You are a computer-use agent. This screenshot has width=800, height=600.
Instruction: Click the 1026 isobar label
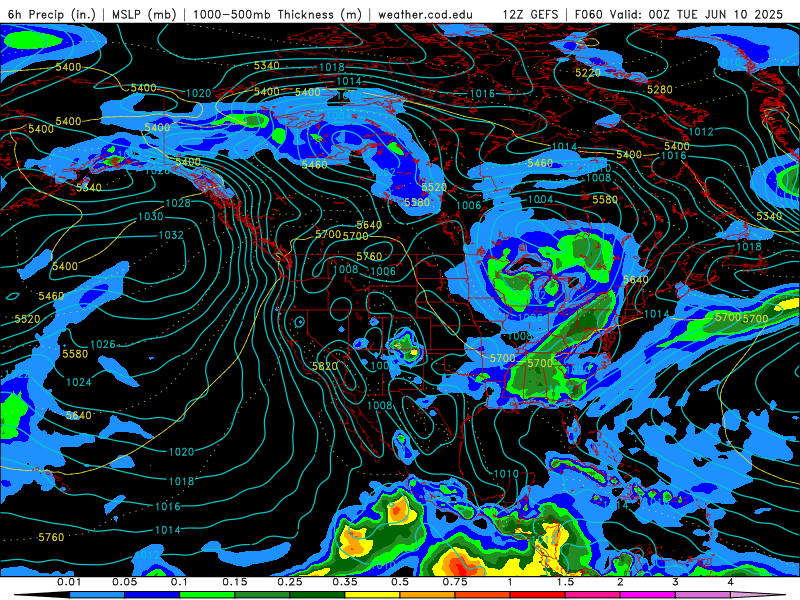(x=103, y=344)
